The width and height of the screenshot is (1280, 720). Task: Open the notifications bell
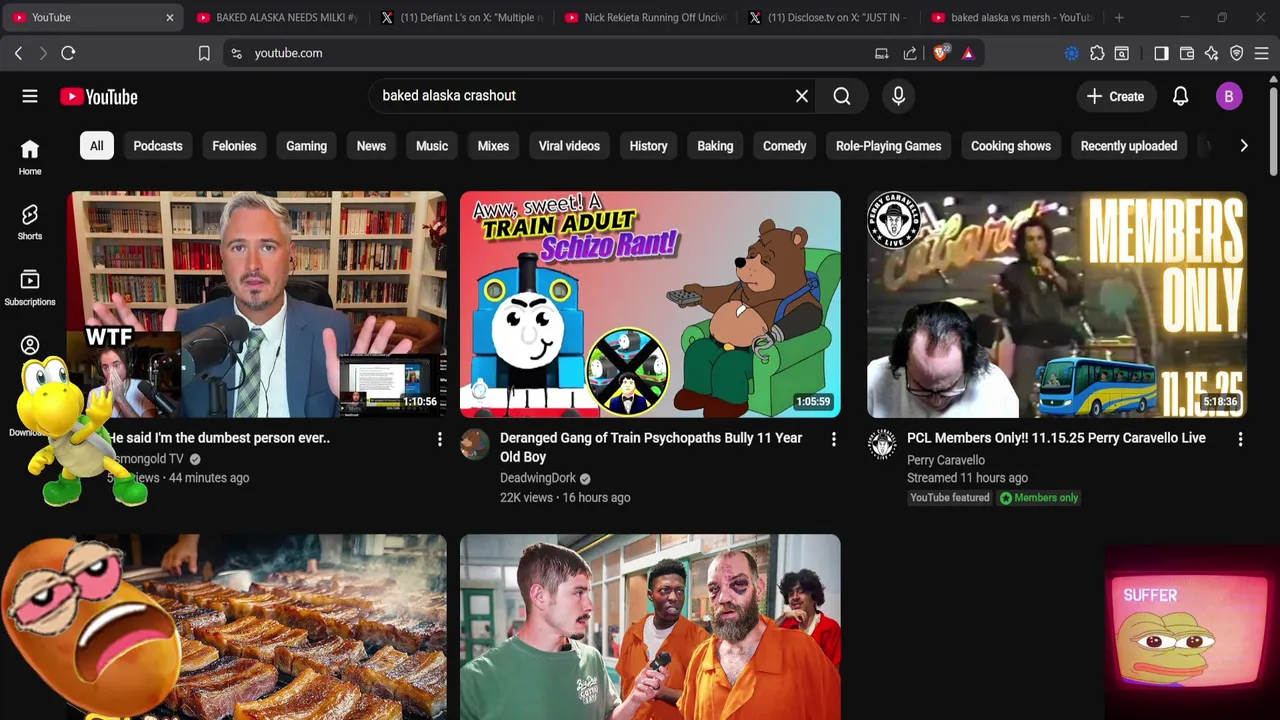pos(1180,96)
